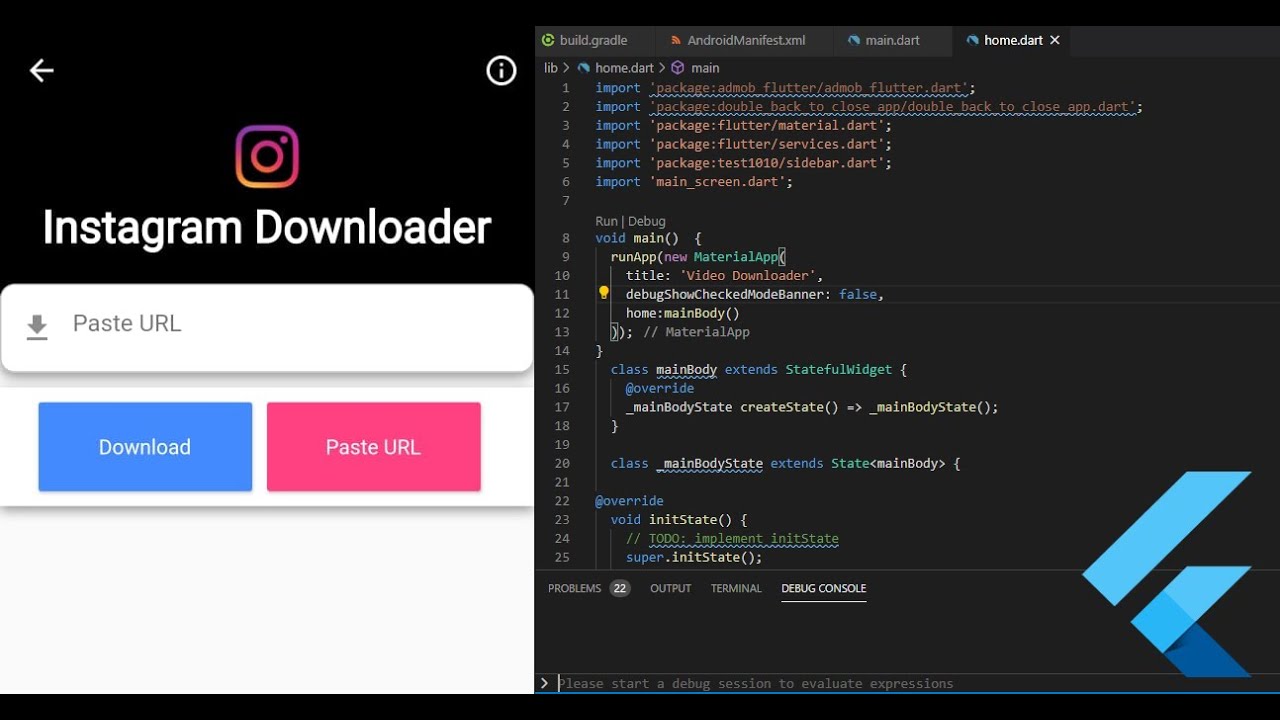Click the TODO comment on line 24
Viewport: 1280px width, 720px height.
(x=732, y=539)
